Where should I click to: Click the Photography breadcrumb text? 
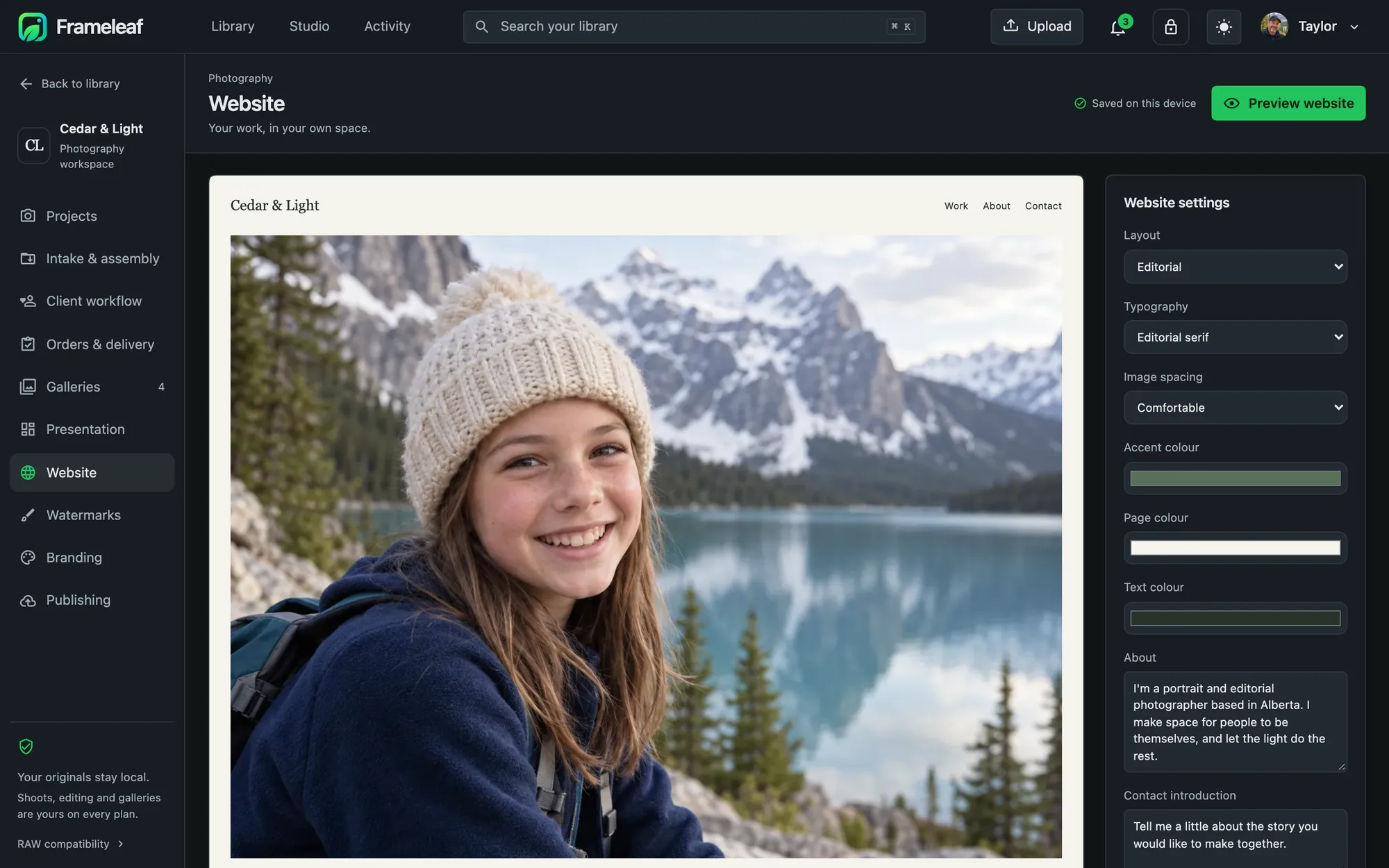(240, 78)
